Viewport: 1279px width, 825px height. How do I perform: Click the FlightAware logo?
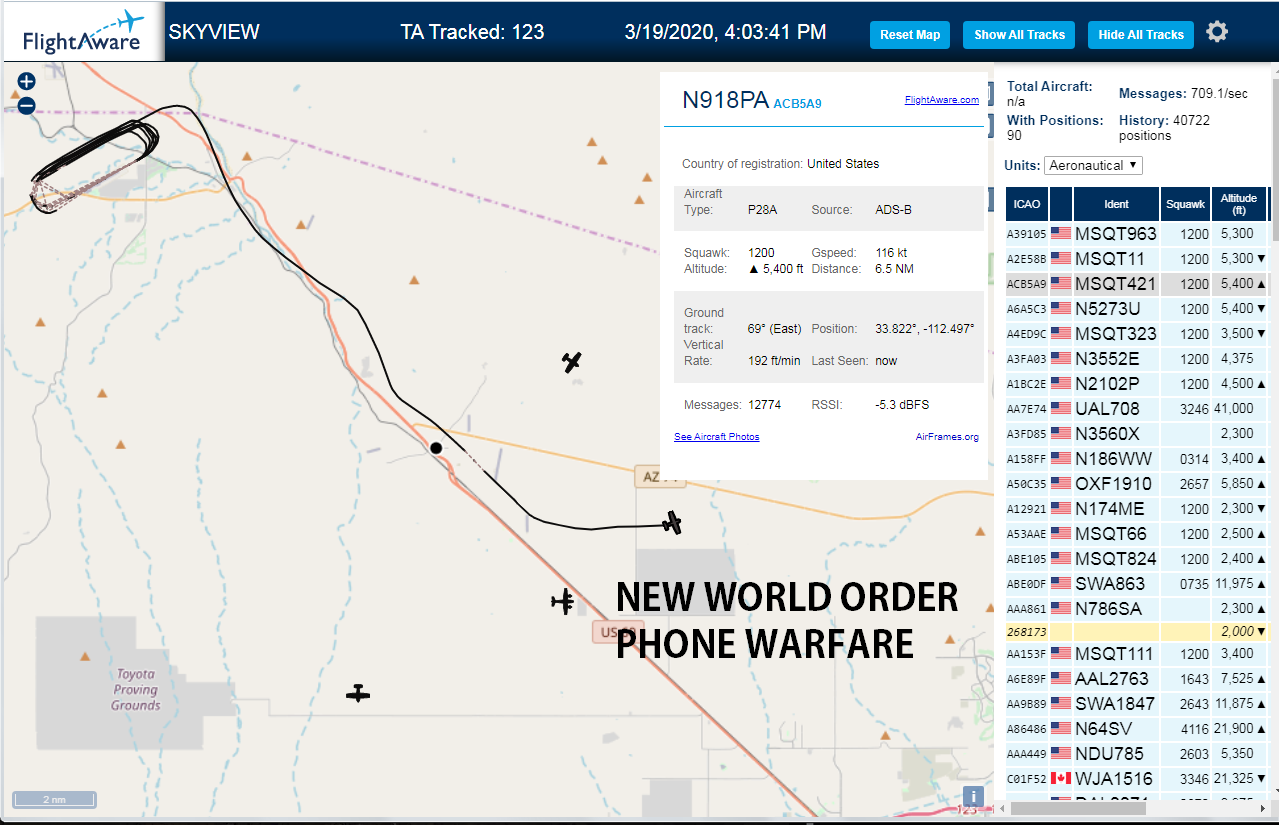click(83, 33)
